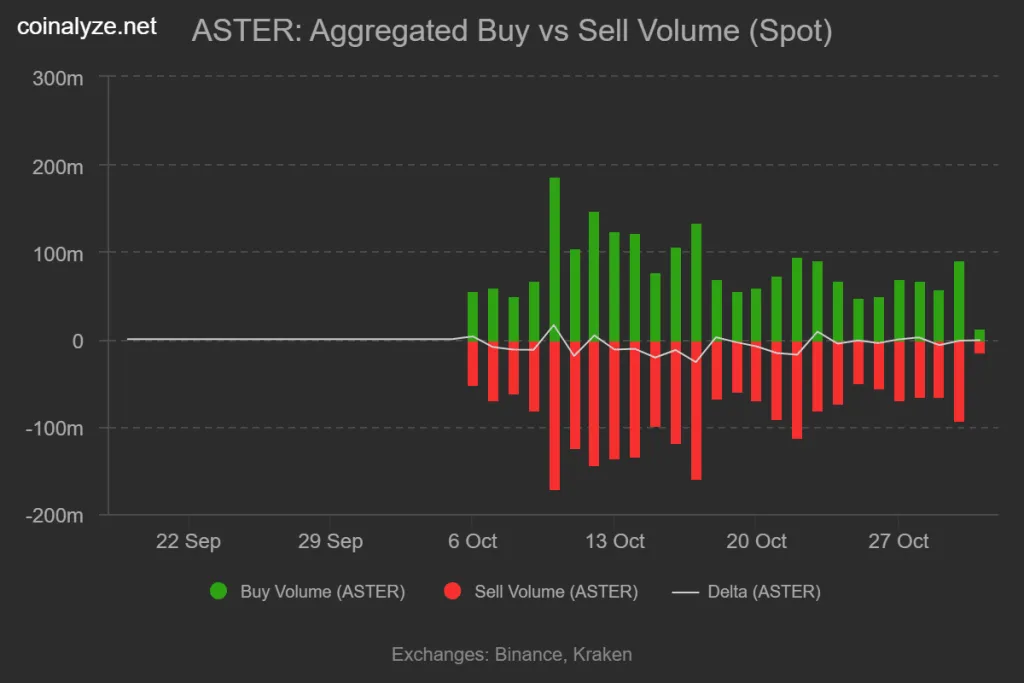Click the 22 Sep x-axis label
Image resolution: width=1024 pixels, height=683 pixels.
(x=189, y=541)
